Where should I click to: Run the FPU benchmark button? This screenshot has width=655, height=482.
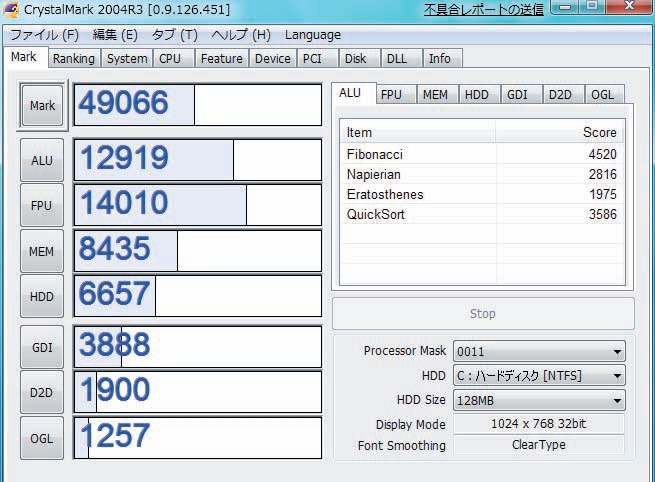[42, 205]
